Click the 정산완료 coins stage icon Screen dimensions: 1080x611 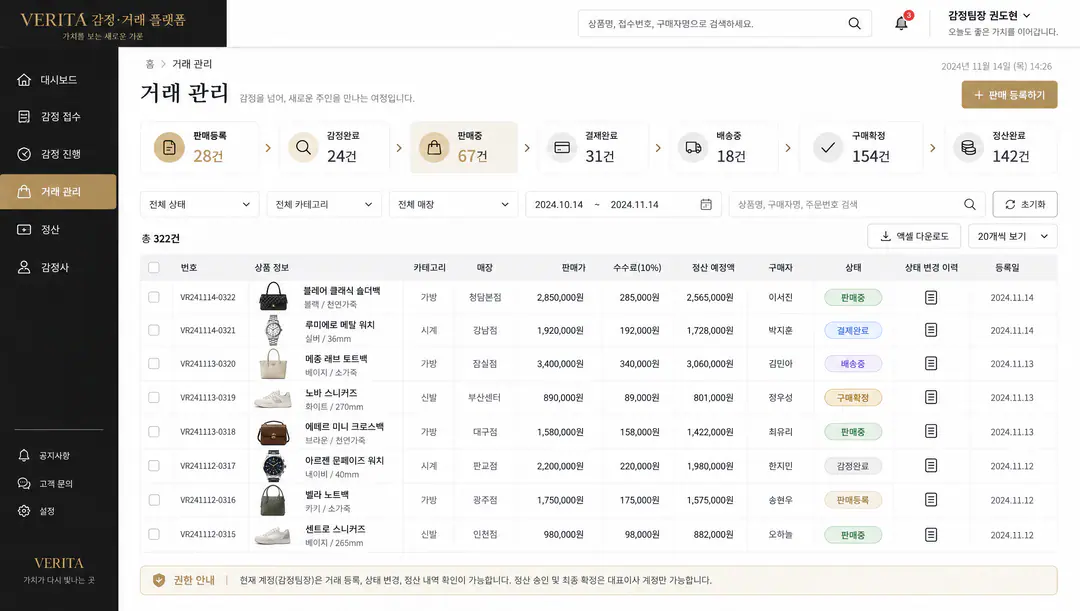pyautogui.click(x=968, y=147)
